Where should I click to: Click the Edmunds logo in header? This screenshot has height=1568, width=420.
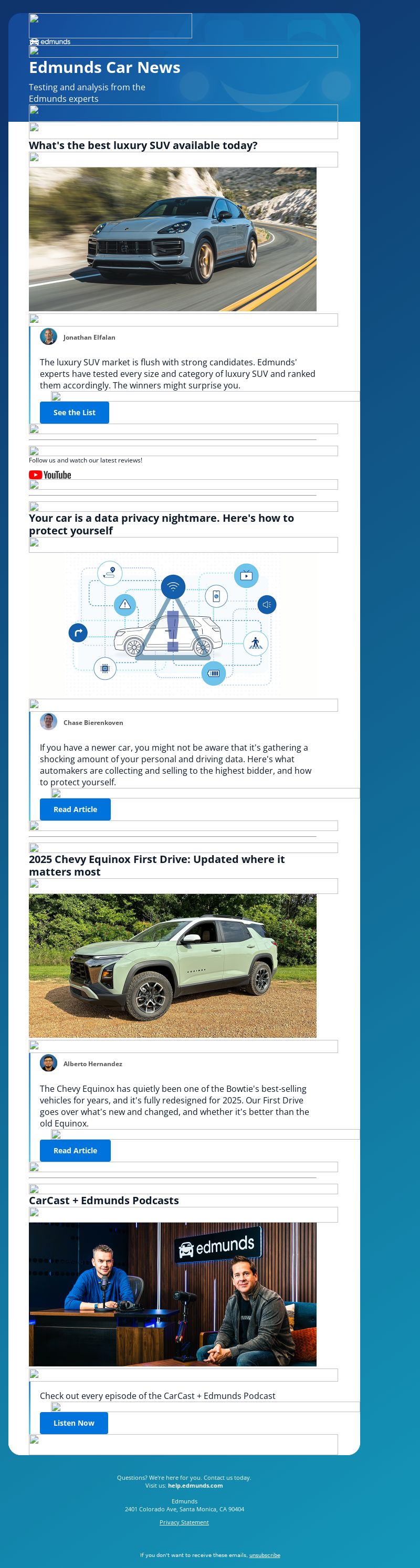[50, 42]
